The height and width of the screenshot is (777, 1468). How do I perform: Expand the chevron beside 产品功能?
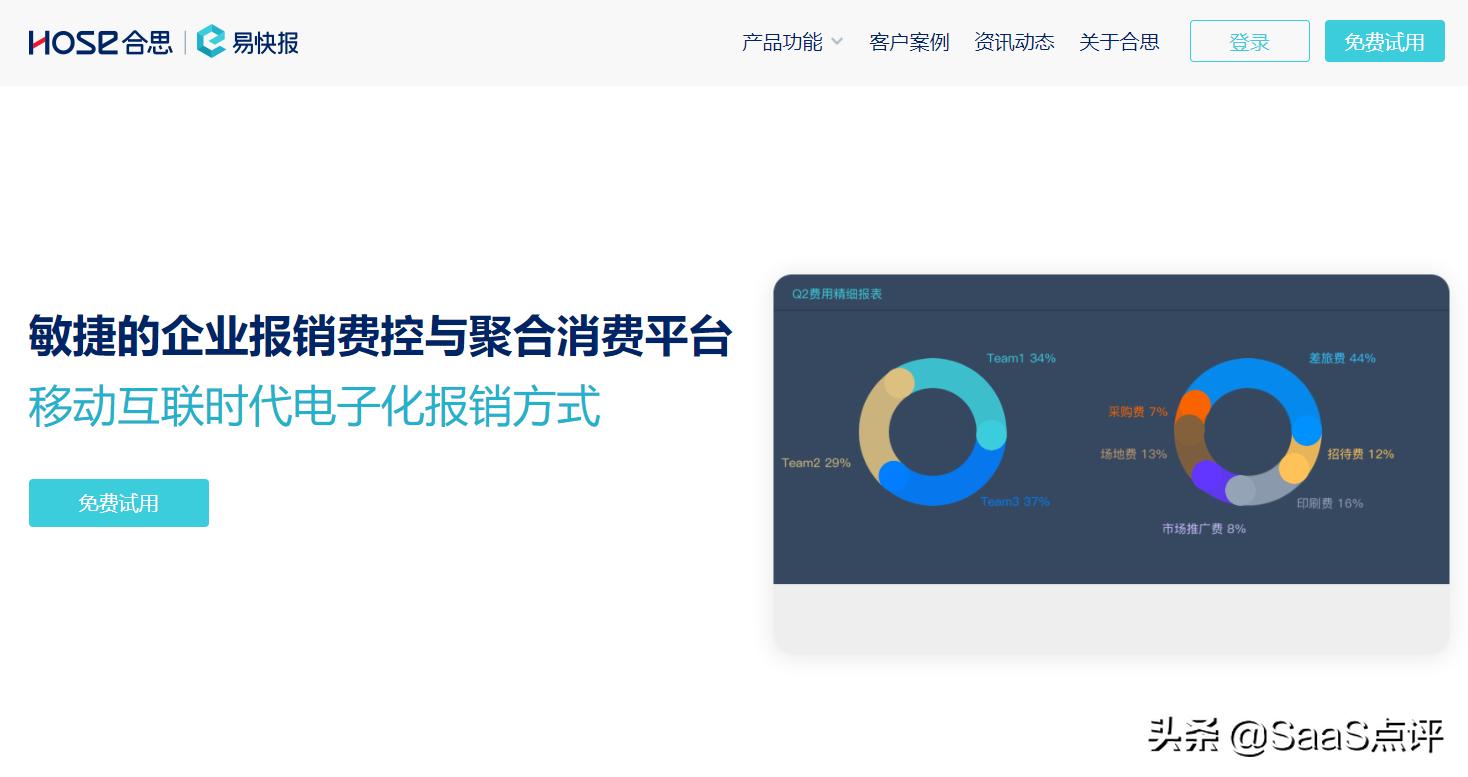click(837, 42)
